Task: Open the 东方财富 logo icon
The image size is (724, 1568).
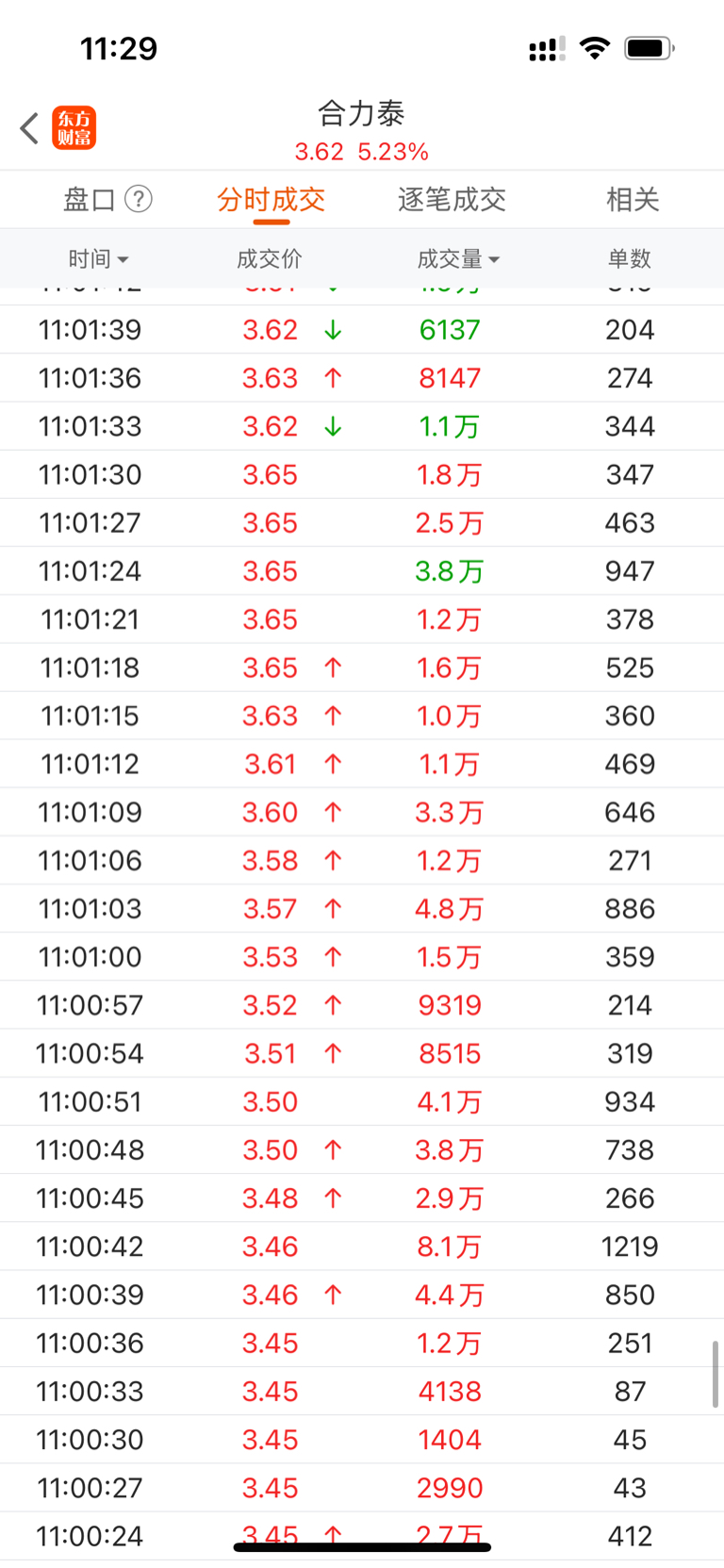Action: click(x=74, y=128)
